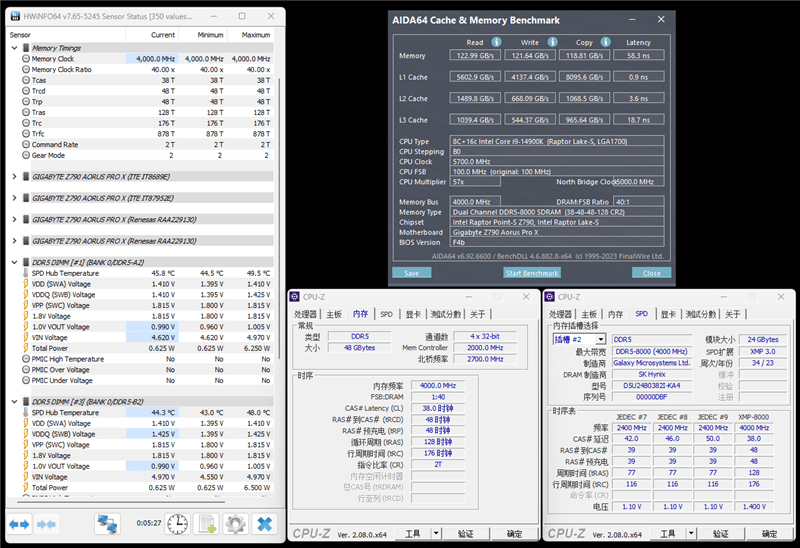Click CAS# Latency value 38.0 时钟

click(438, 408)
